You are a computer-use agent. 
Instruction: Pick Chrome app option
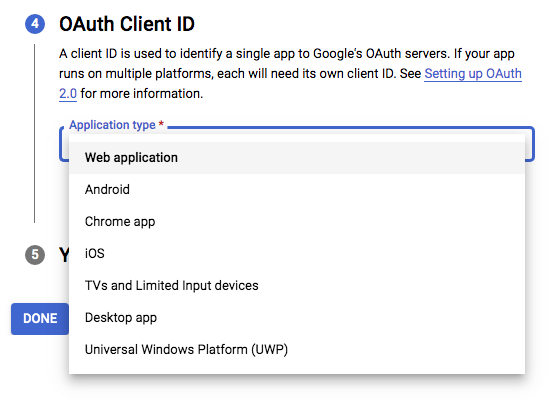pos(297,222)
